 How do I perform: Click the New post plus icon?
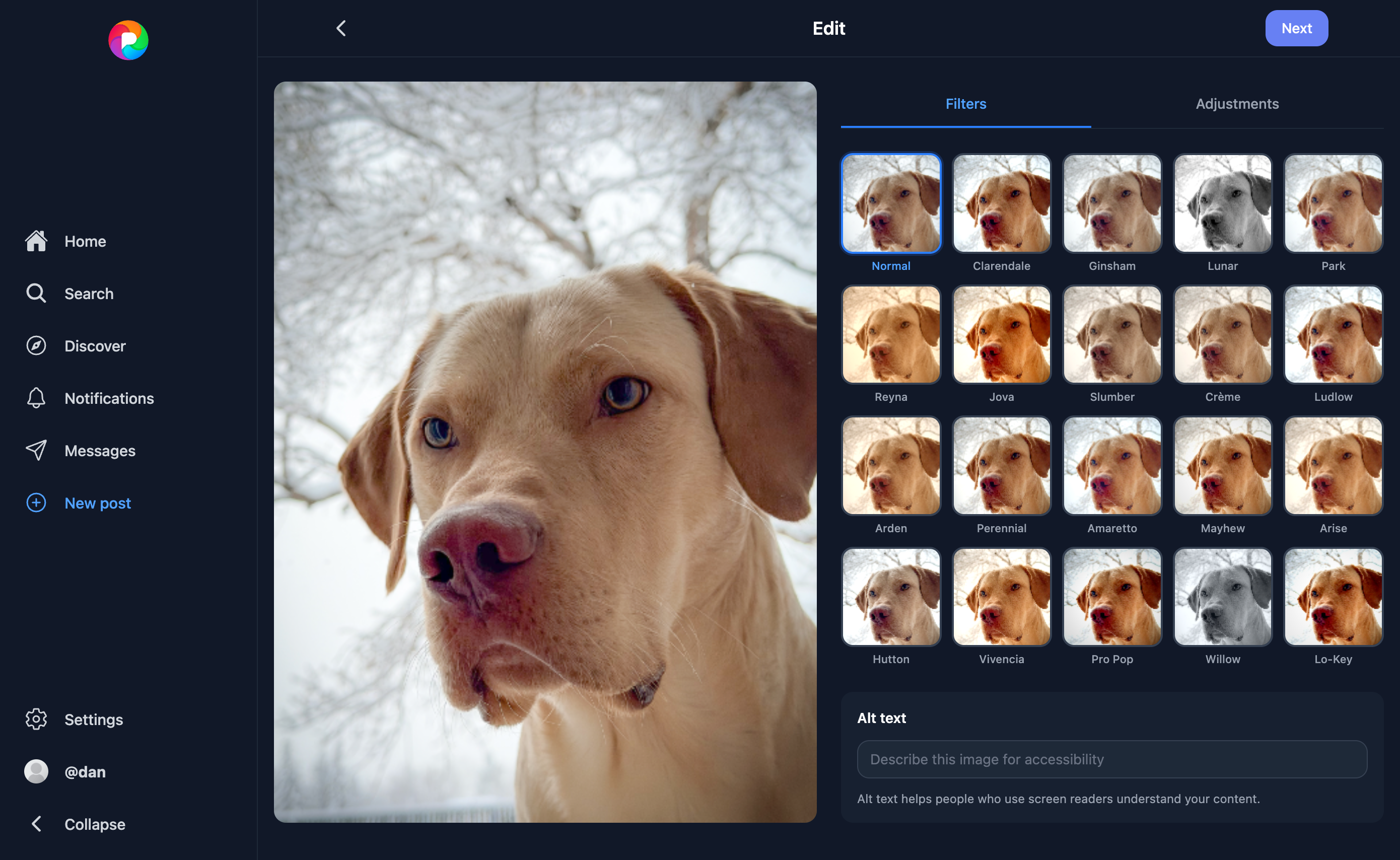coord(36,503)
